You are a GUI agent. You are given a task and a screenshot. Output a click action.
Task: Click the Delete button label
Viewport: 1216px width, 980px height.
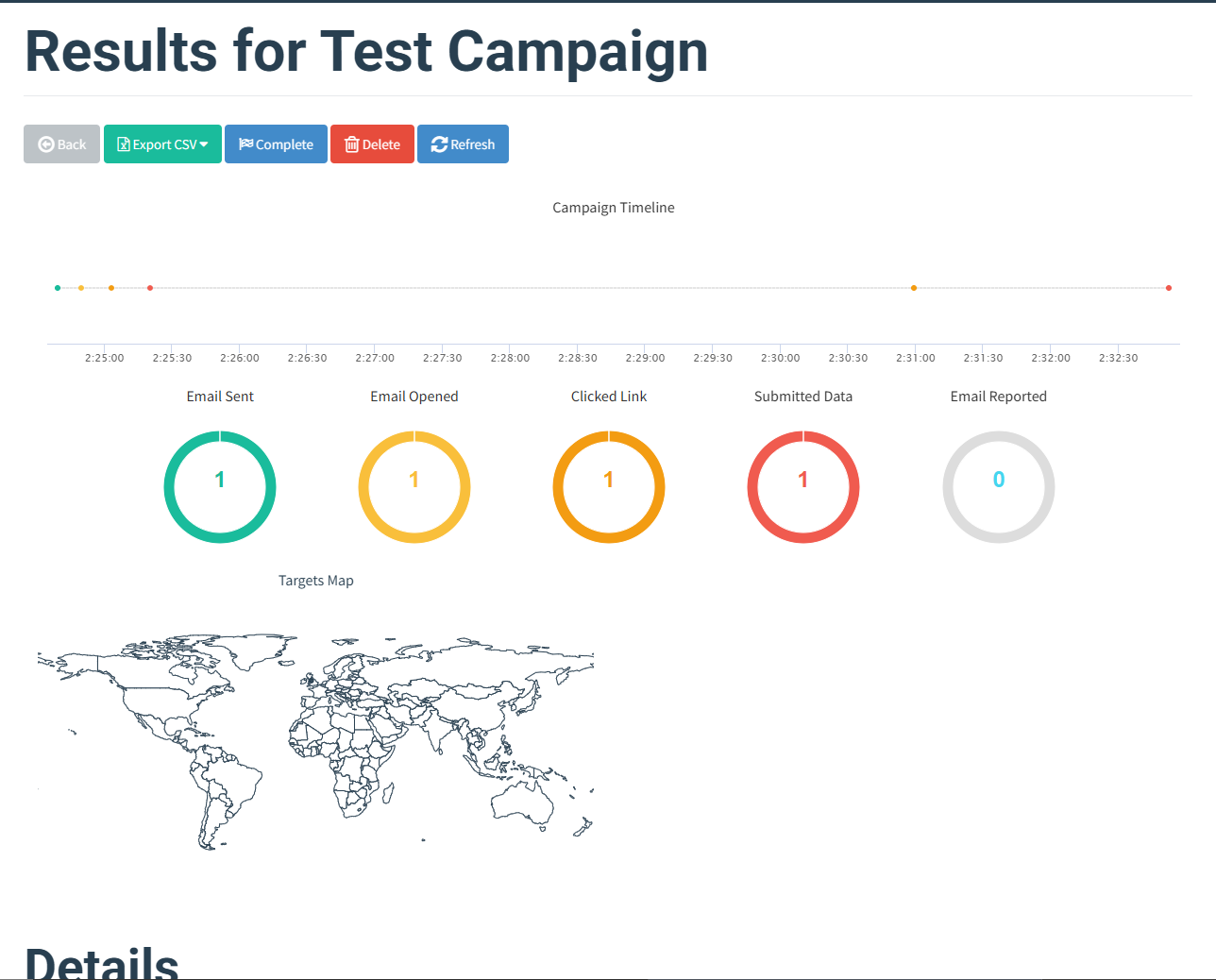381,144
